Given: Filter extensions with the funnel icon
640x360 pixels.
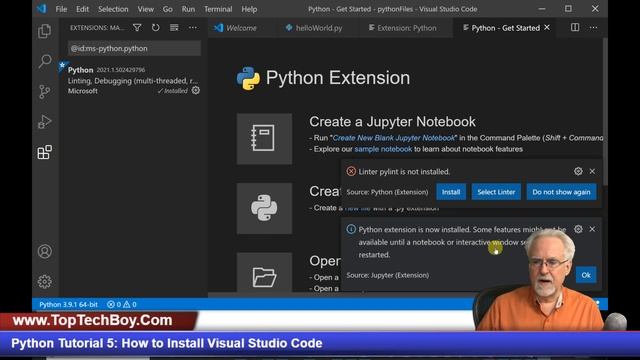Looking at the screenshot, I should [x=137, y=27].
